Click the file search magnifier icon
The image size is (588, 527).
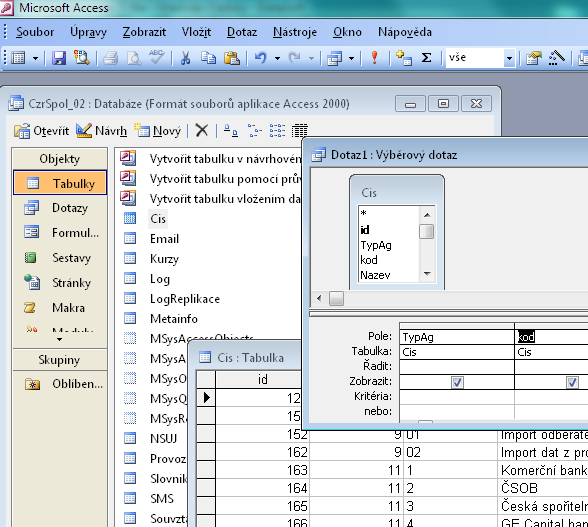pos(81,58)
